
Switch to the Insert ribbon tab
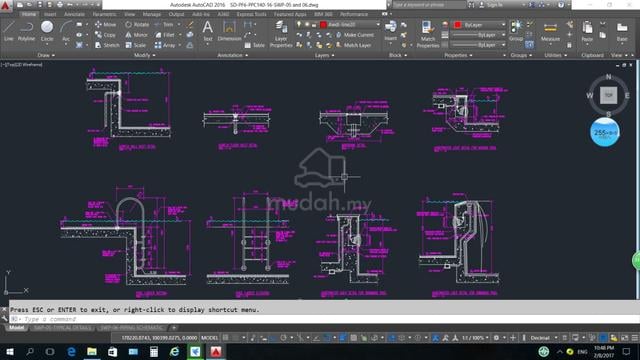(x=50, y=14)
